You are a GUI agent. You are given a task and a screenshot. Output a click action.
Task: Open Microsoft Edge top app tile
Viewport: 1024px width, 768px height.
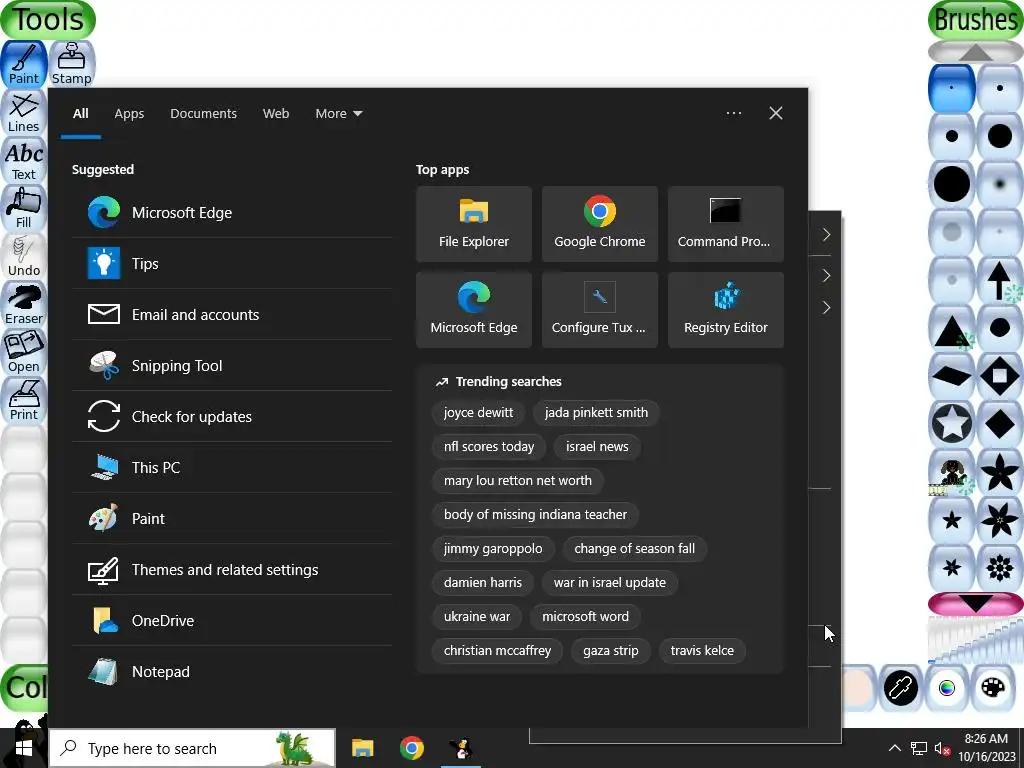(x=473, y=310)
